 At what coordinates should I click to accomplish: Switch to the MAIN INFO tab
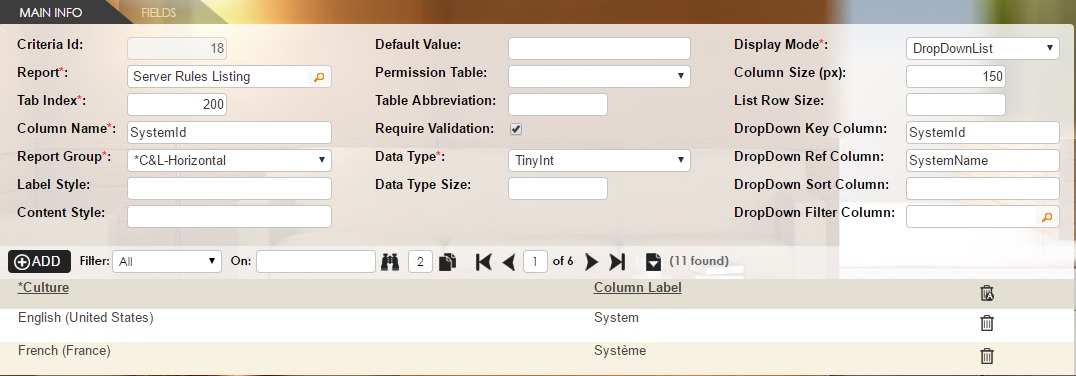[x=51, y=12]
